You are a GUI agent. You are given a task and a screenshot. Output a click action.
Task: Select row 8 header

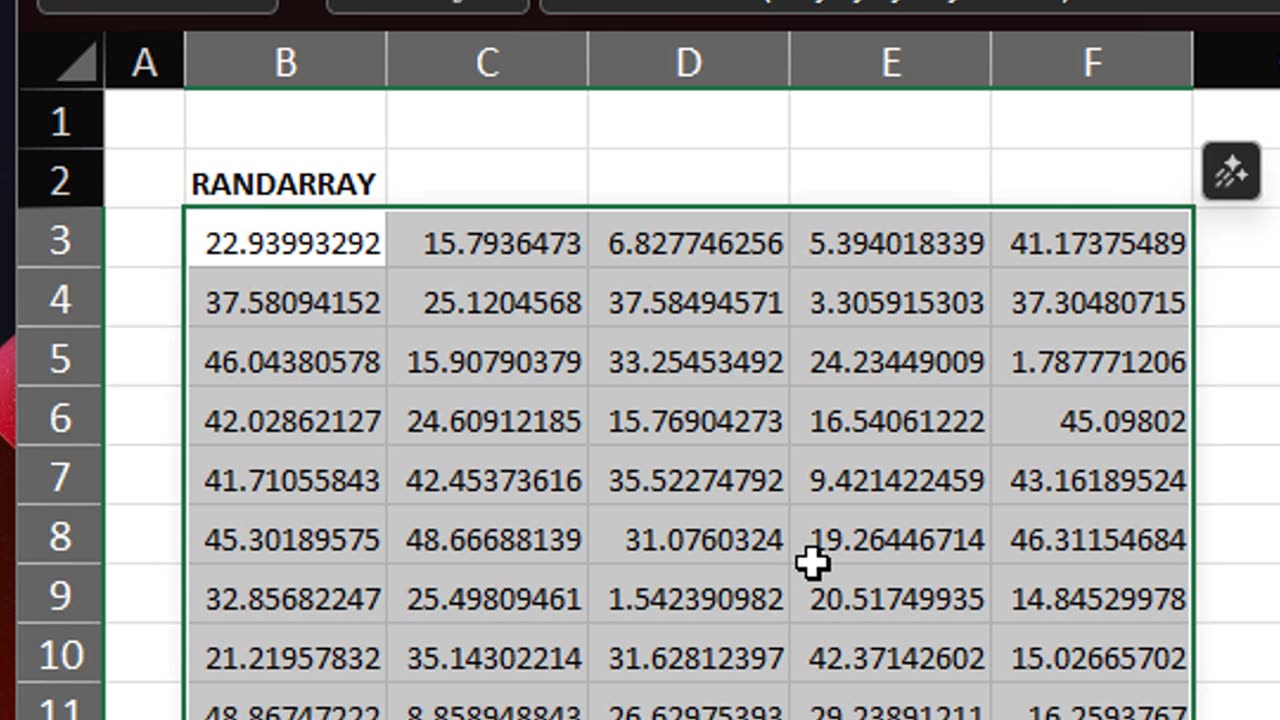point(61,535)
